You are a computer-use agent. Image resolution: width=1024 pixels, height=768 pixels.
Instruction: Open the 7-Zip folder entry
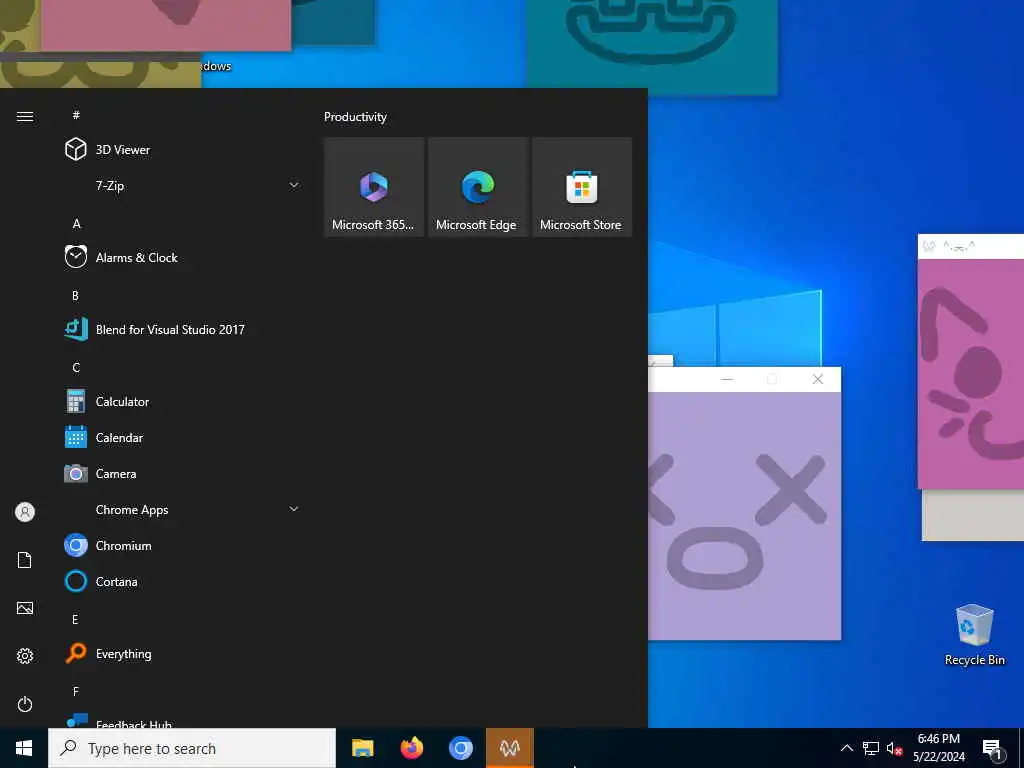[110, 185]
